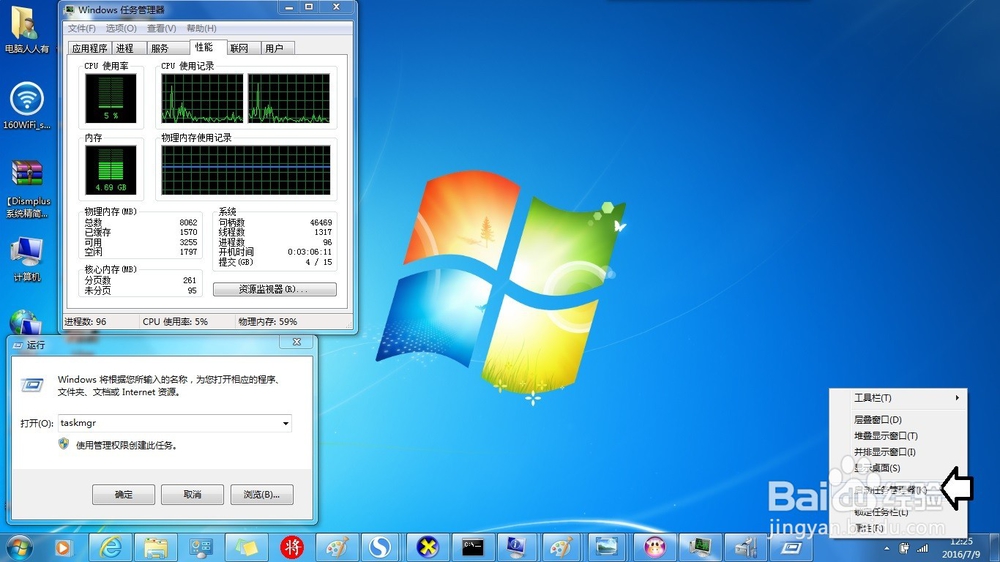Open the Sogou blue S taskbar icon
This screenshot has width=1000, height=562.
(x=381, y=547)
